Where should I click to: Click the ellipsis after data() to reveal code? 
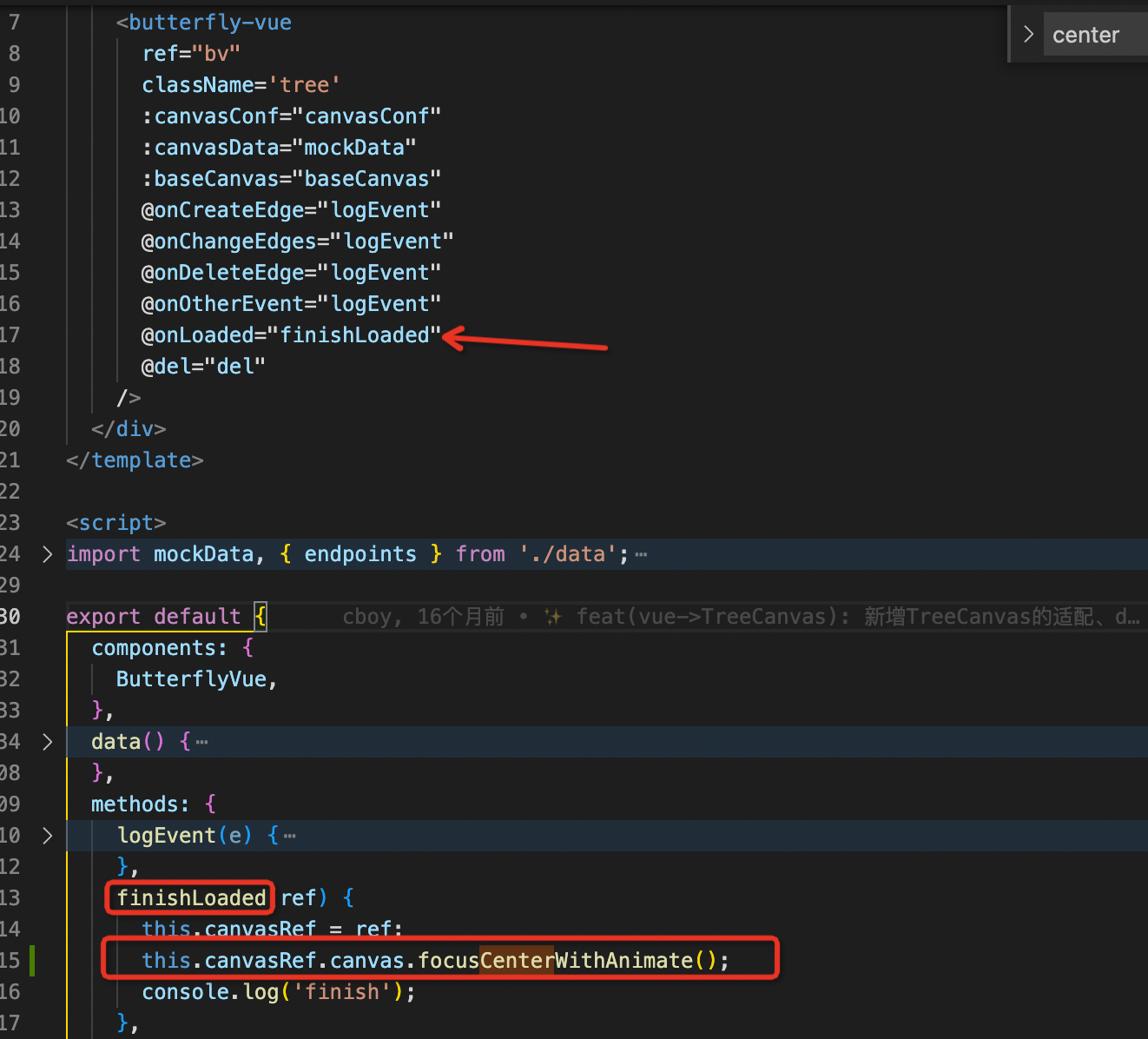pyautogui.click(x=201, y=742)
